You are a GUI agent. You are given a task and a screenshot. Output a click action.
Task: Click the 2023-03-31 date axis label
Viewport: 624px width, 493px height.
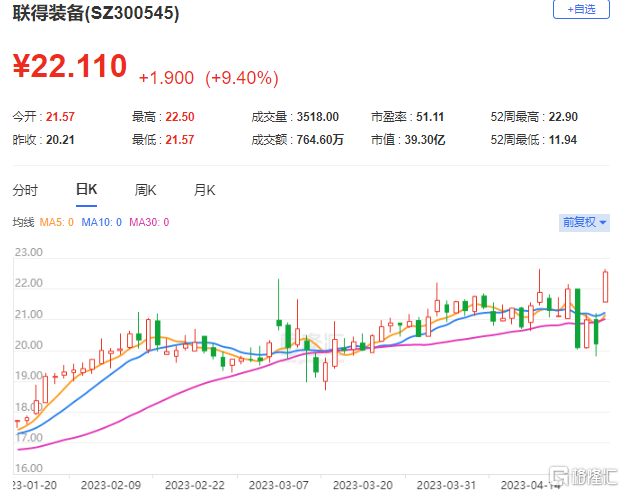pyautogui.click(x=446, y=485)
